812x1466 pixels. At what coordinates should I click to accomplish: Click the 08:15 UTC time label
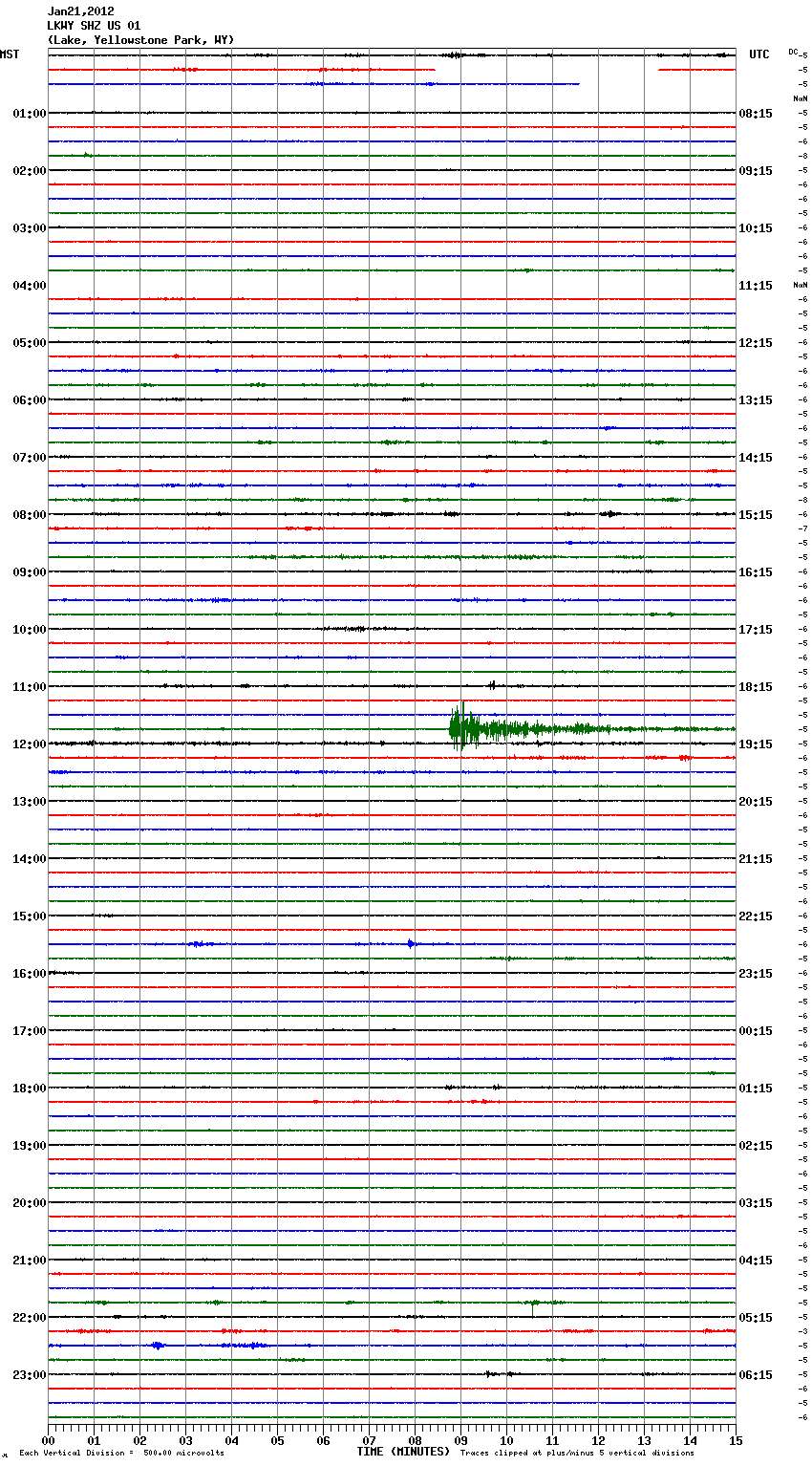point(756,114)
